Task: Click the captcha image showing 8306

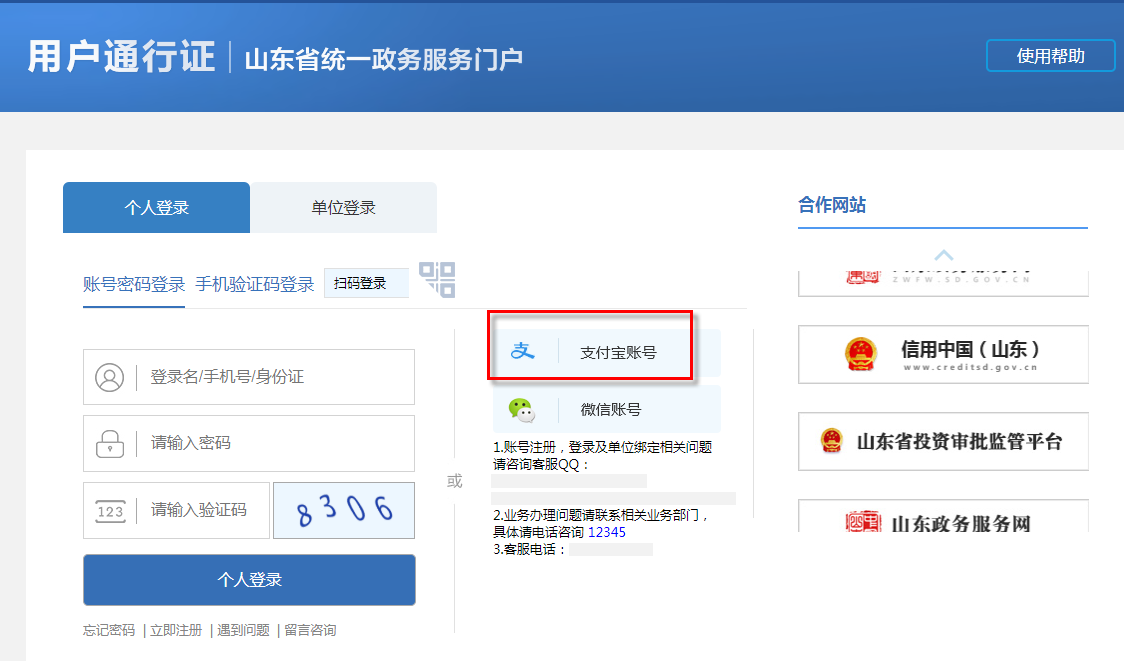Action: click(343, 510)
